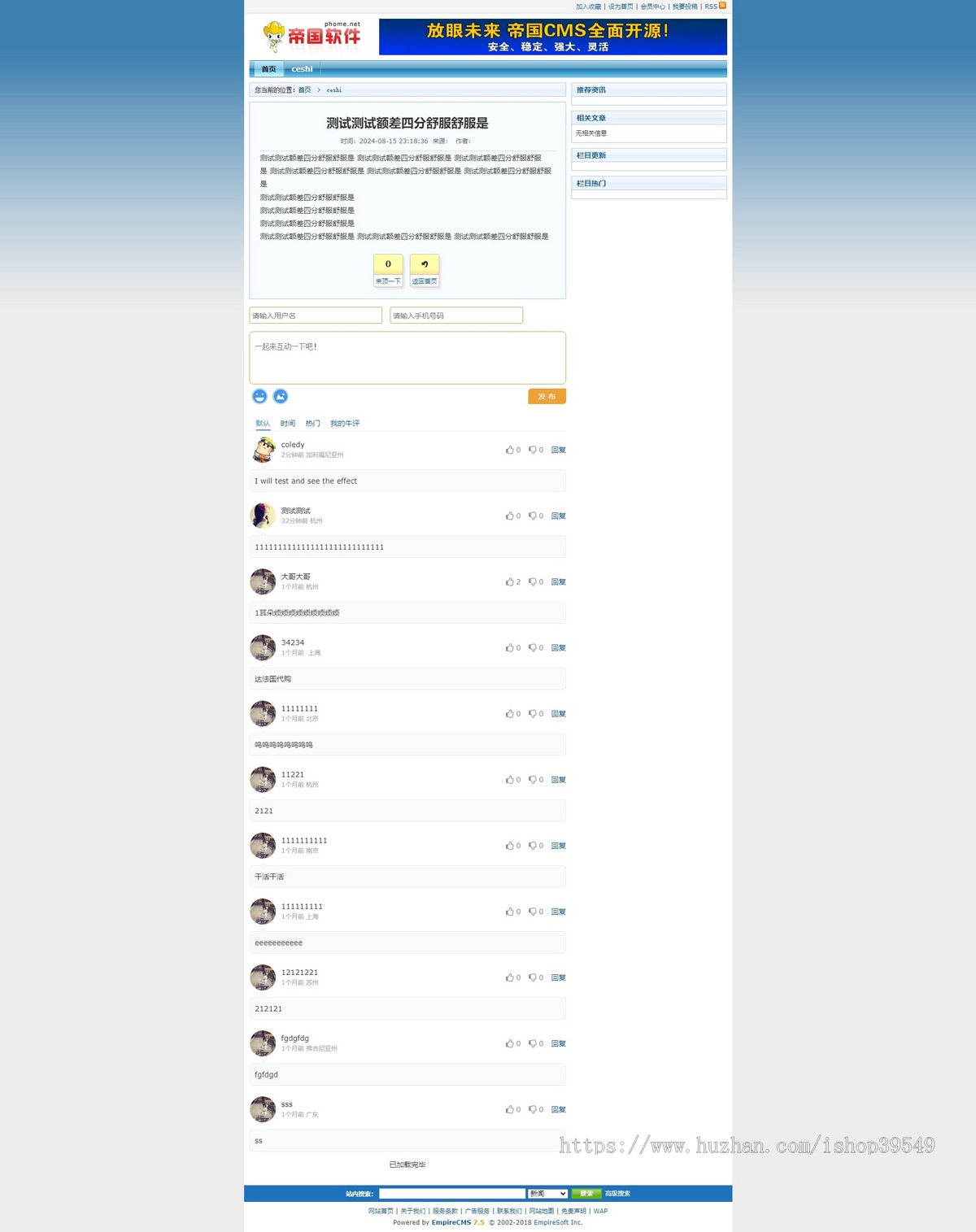The width and height of the screenshot is (976, 1232).
Task: Open 关于我们 in the footer
Action: (412, 1211)
